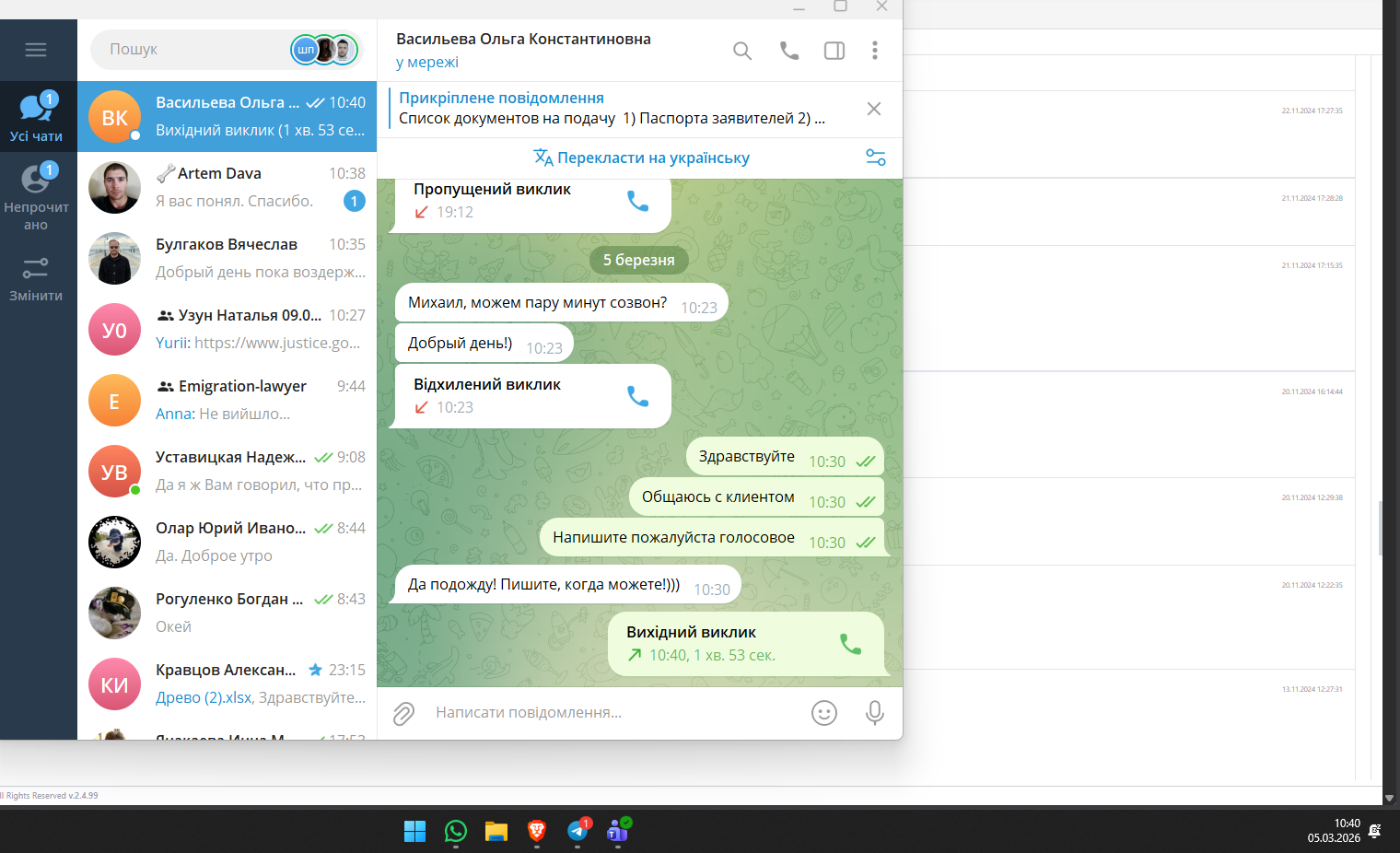This screenshot has width=1400, height=853.
Task: Open the Прикріплене повідомлення pinned message
Action: [x=612, y=109]
